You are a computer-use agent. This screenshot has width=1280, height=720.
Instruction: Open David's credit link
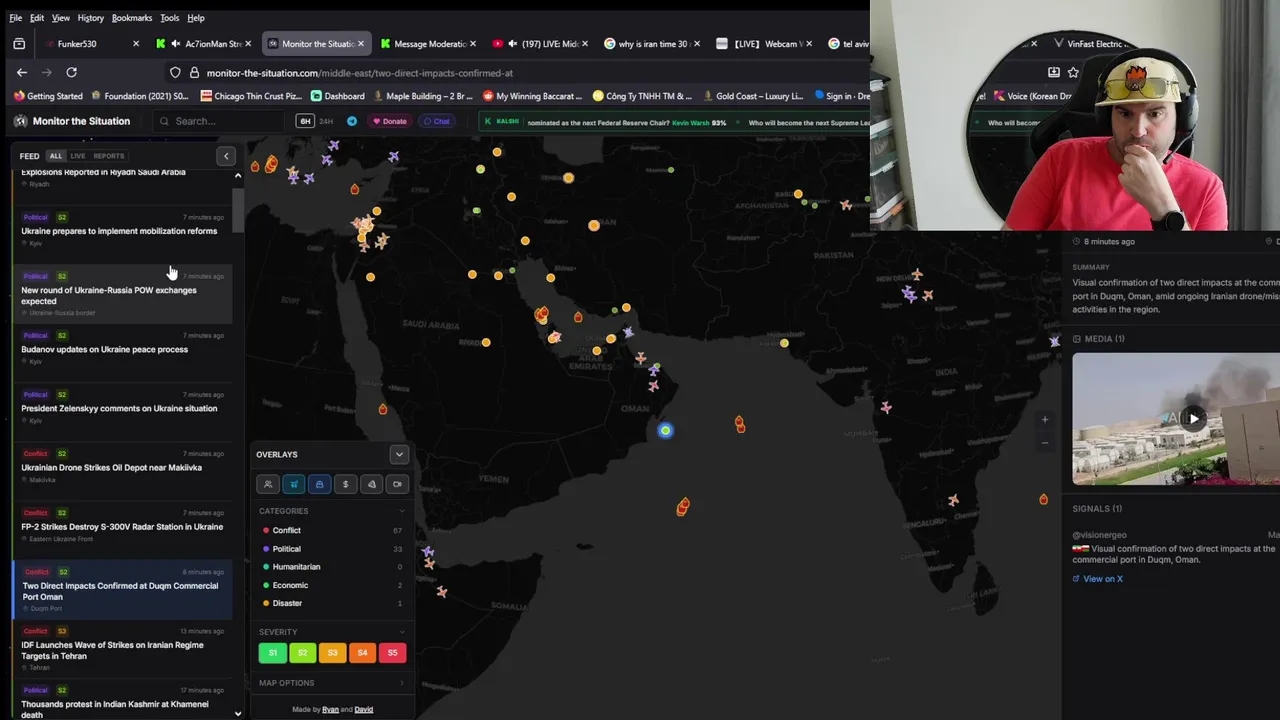point(364,710)
